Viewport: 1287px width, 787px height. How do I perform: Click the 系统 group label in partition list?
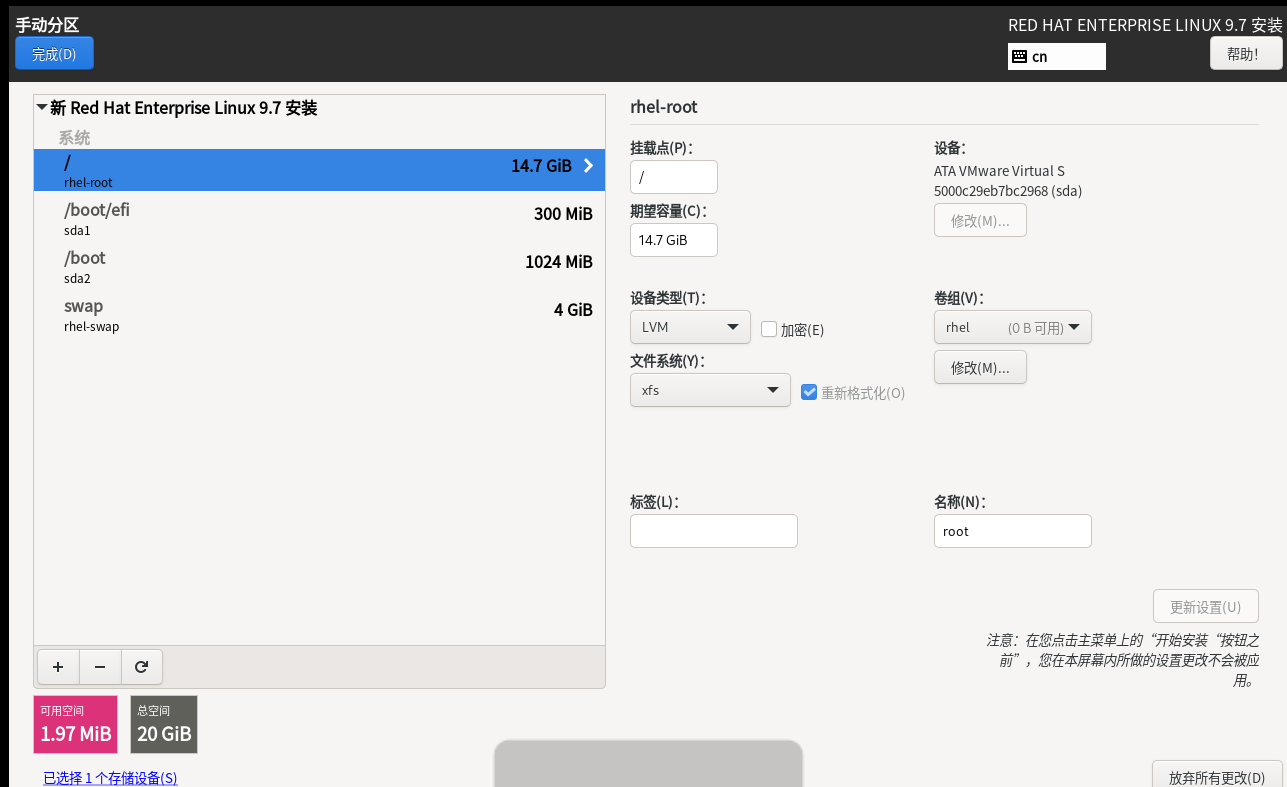[x=74, y=138]
